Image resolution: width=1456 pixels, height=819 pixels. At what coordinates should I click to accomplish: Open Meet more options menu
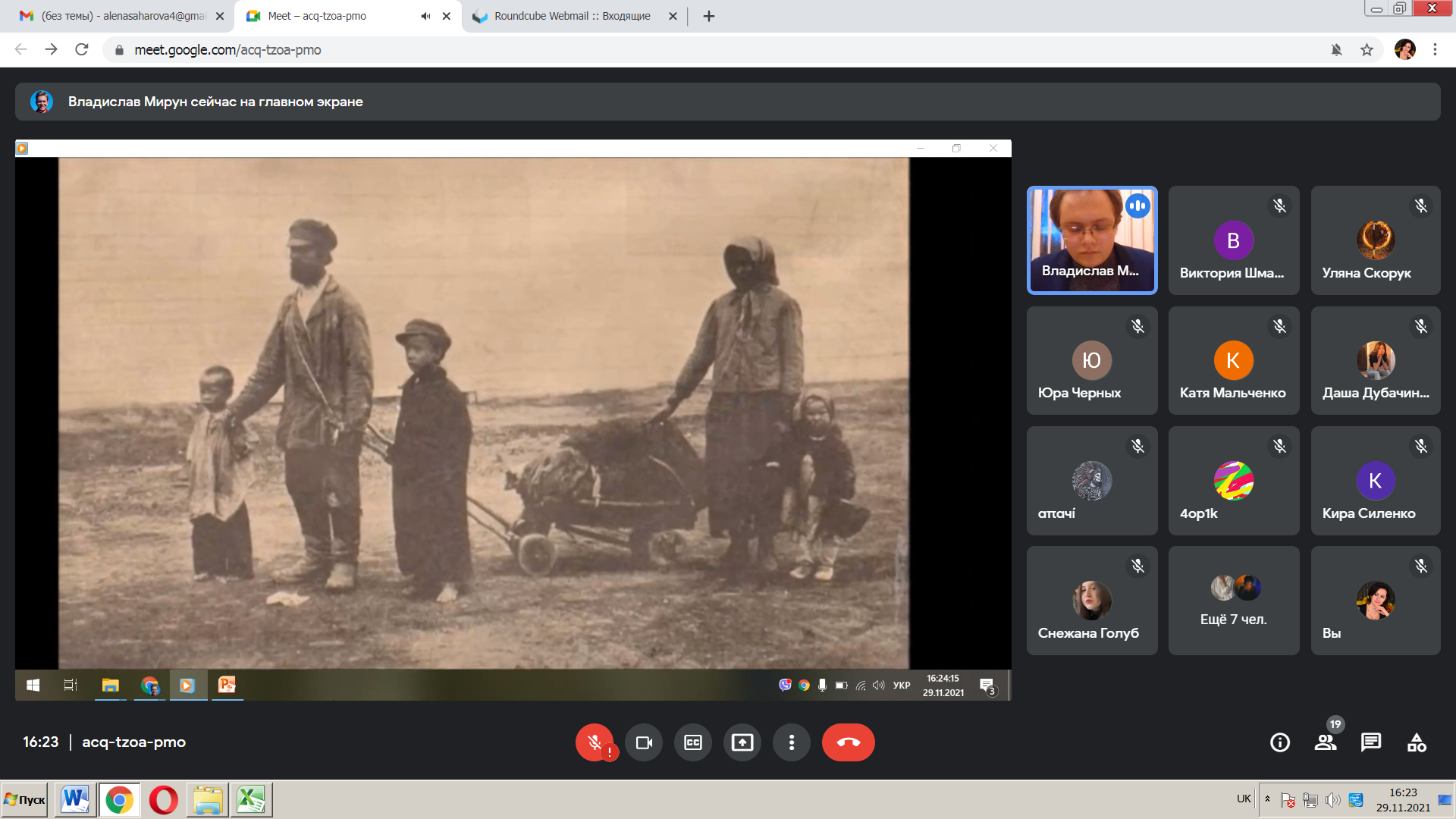coord(792,742)
